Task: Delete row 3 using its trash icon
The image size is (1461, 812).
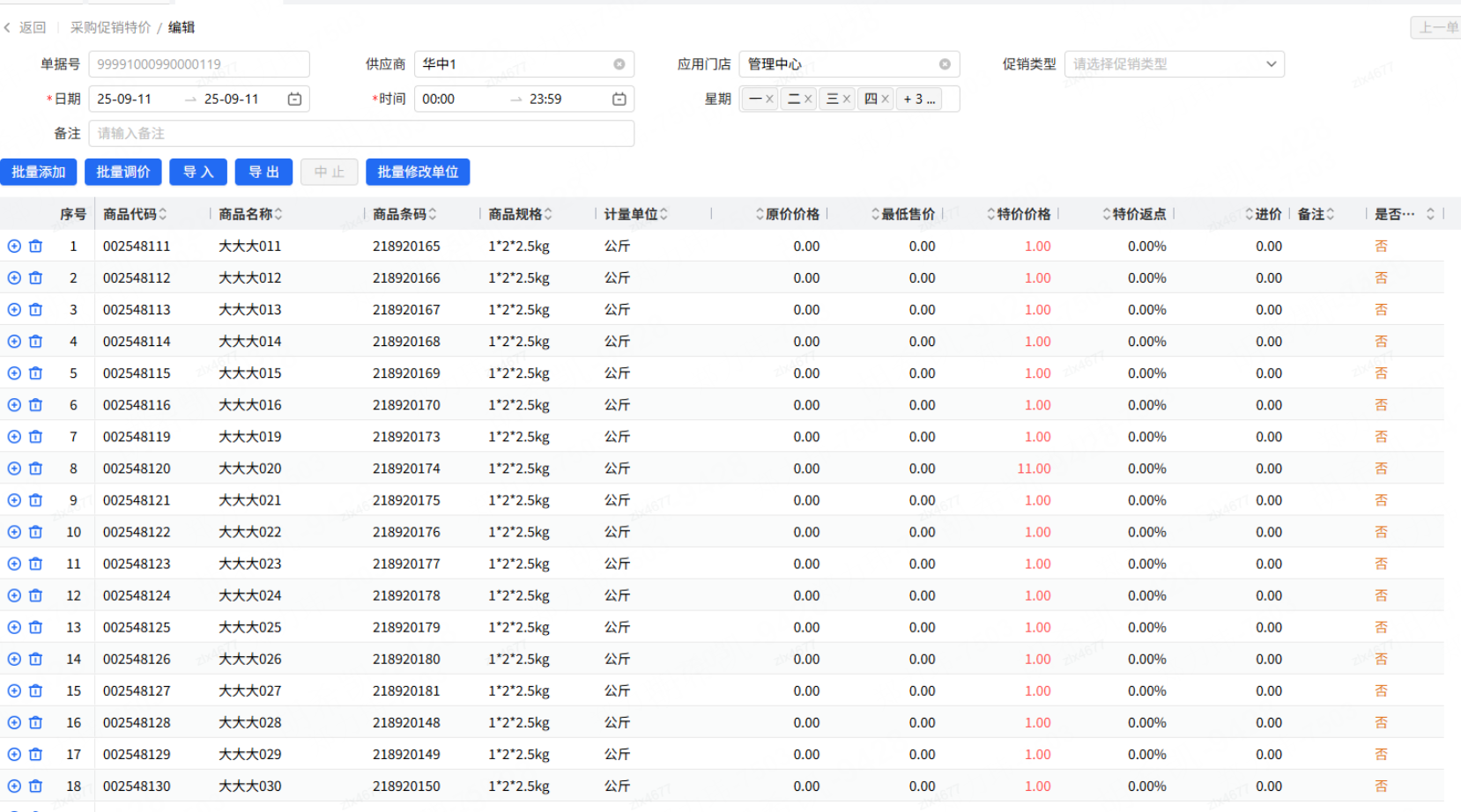Action: point(35,310)
